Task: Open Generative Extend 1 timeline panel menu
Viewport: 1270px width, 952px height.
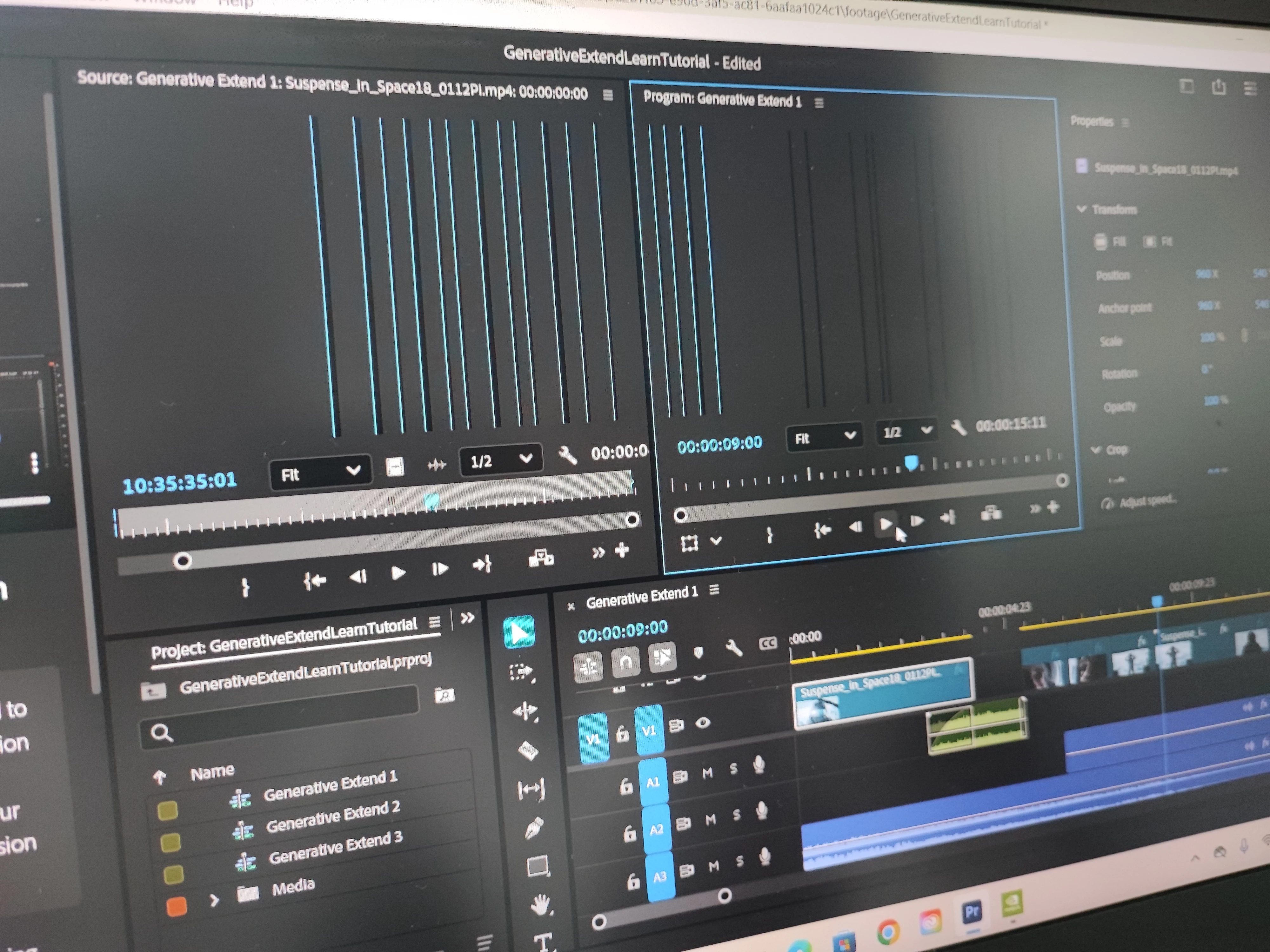Action: (714, 590)
